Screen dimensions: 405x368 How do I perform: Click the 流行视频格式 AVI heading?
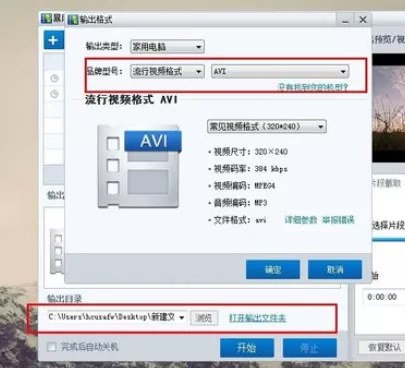coord(131,100)
